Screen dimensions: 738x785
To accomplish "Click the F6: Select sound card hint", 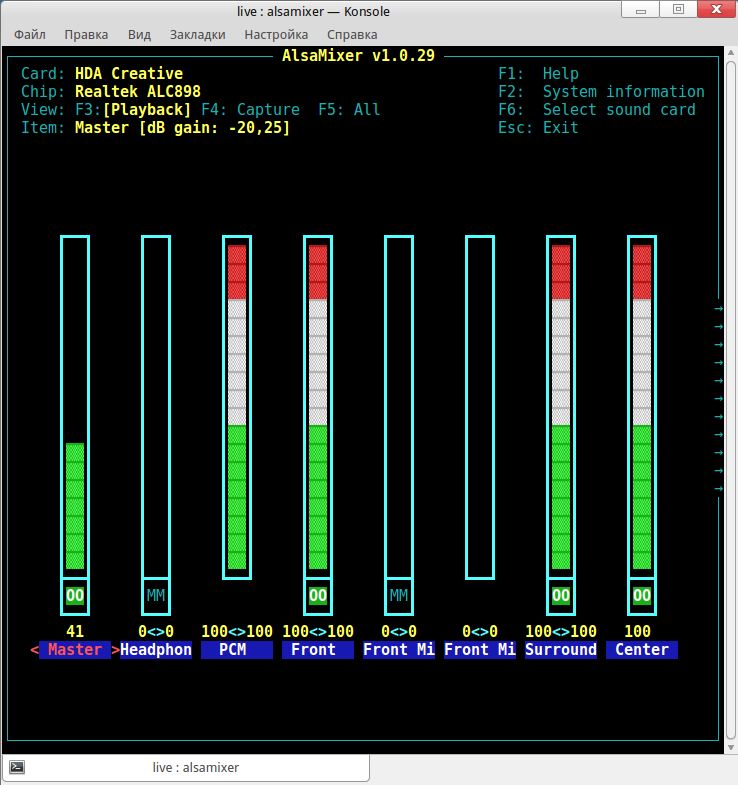I will [x=597, y=110].
